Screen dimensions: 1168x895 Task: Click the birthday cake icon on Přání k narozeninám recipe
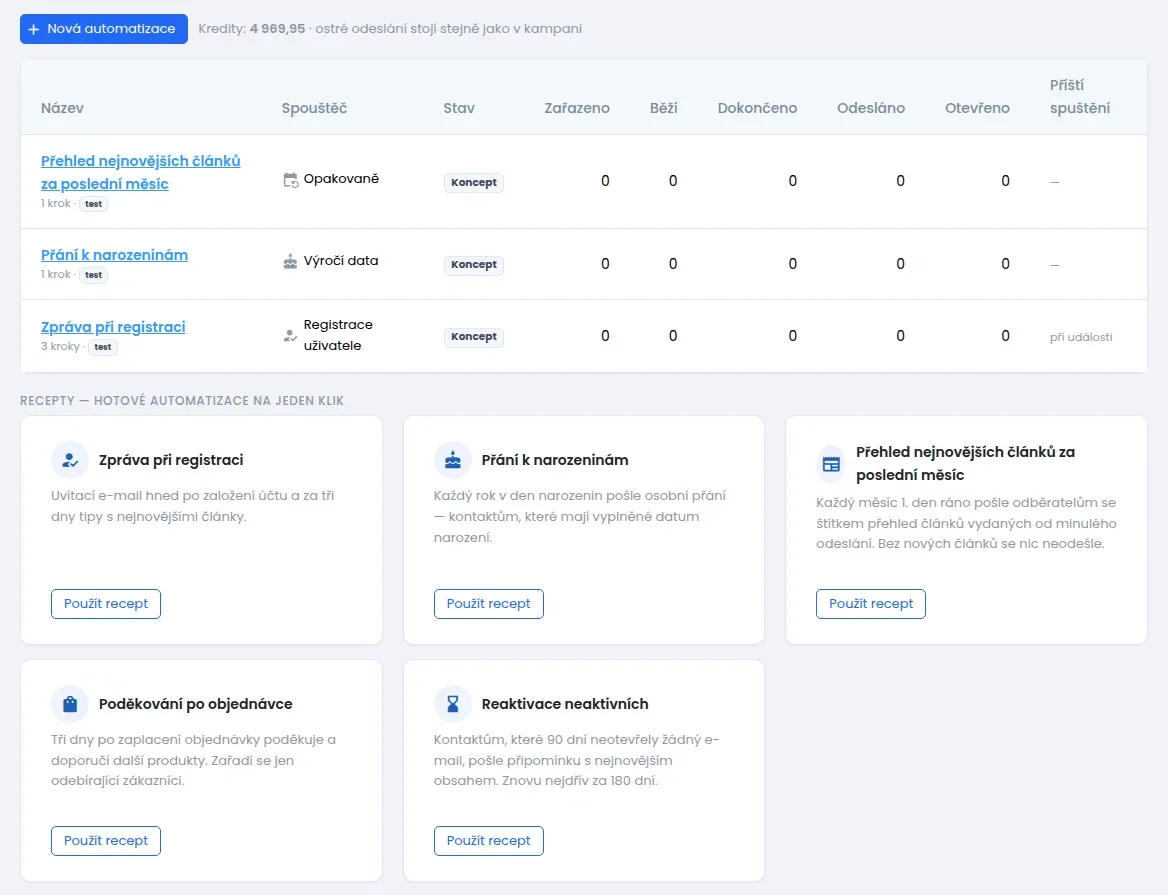pos(453,460)
